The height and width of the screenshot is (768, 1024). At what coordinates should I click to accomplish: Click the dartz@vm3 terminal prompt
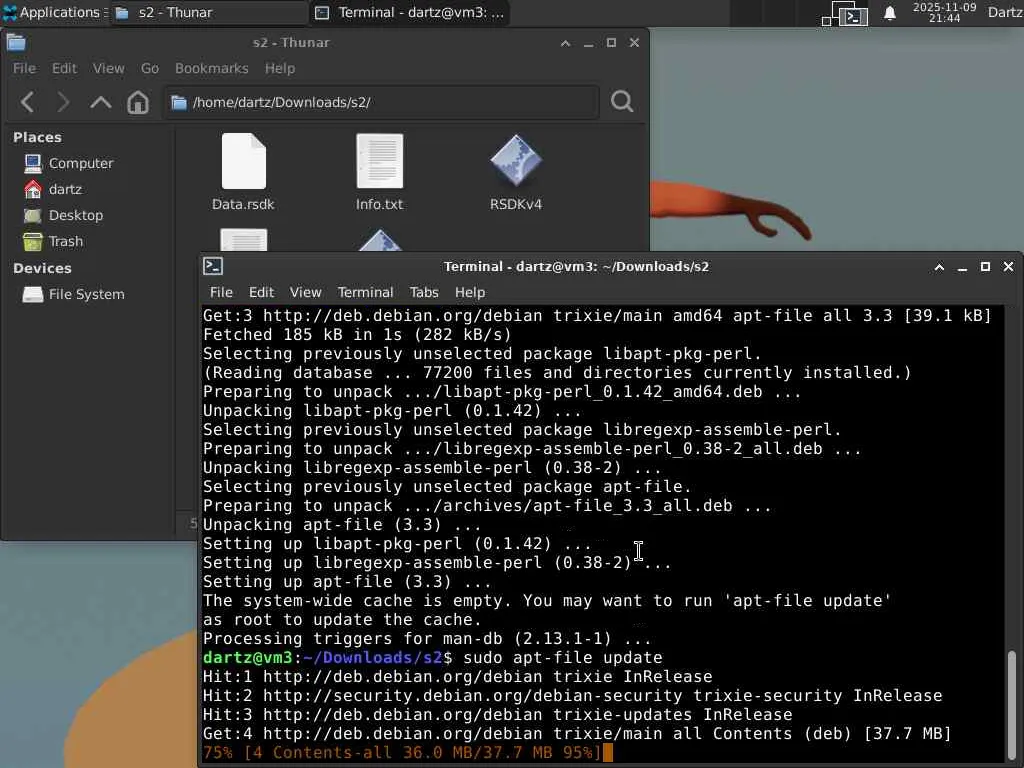[x=328, y=658]
